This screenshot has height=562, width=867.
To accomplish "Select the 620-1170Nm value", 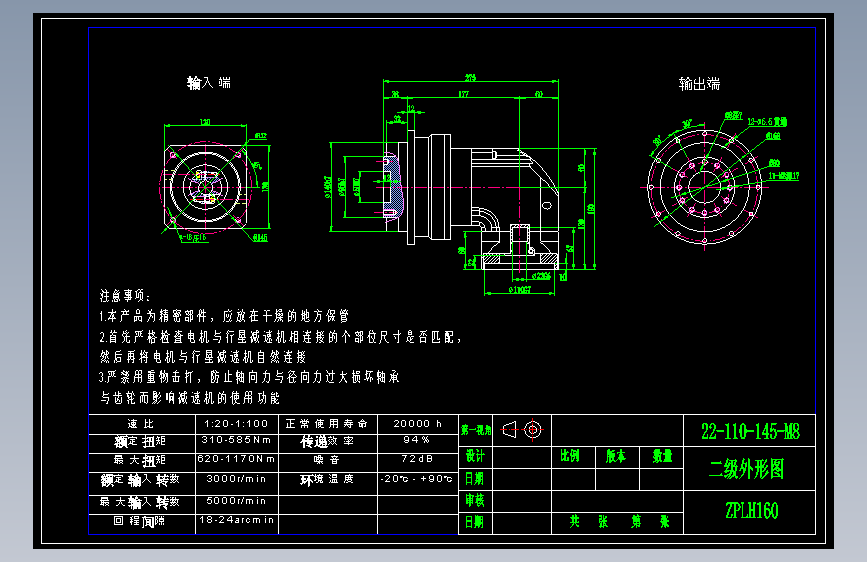I will [x=237, y=459].
